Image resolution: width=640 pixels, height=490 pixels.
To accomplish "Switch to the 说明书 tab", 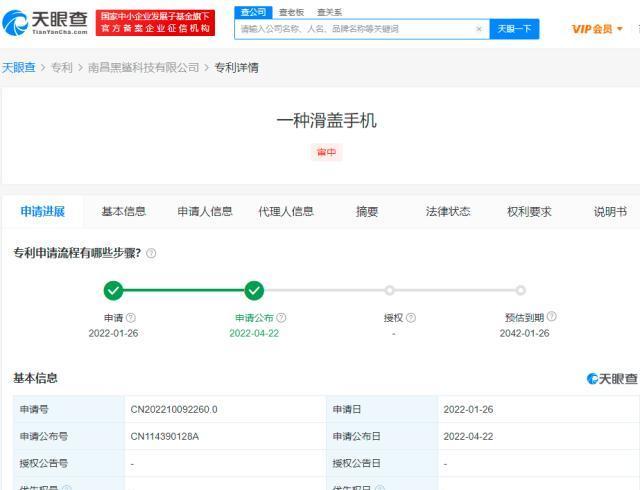I will (610, 212).
